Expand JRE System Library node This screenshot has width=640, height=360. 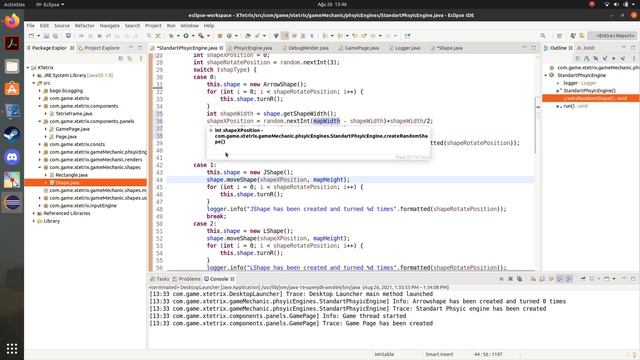click(x=34, y=76)
